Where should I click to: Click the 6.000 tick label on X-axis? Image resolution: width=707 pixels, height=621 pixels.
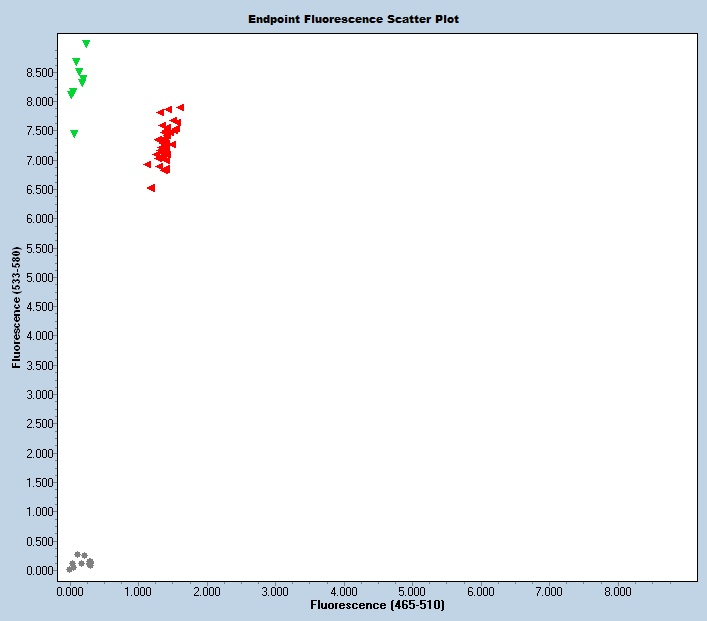(x=481, y=592)
